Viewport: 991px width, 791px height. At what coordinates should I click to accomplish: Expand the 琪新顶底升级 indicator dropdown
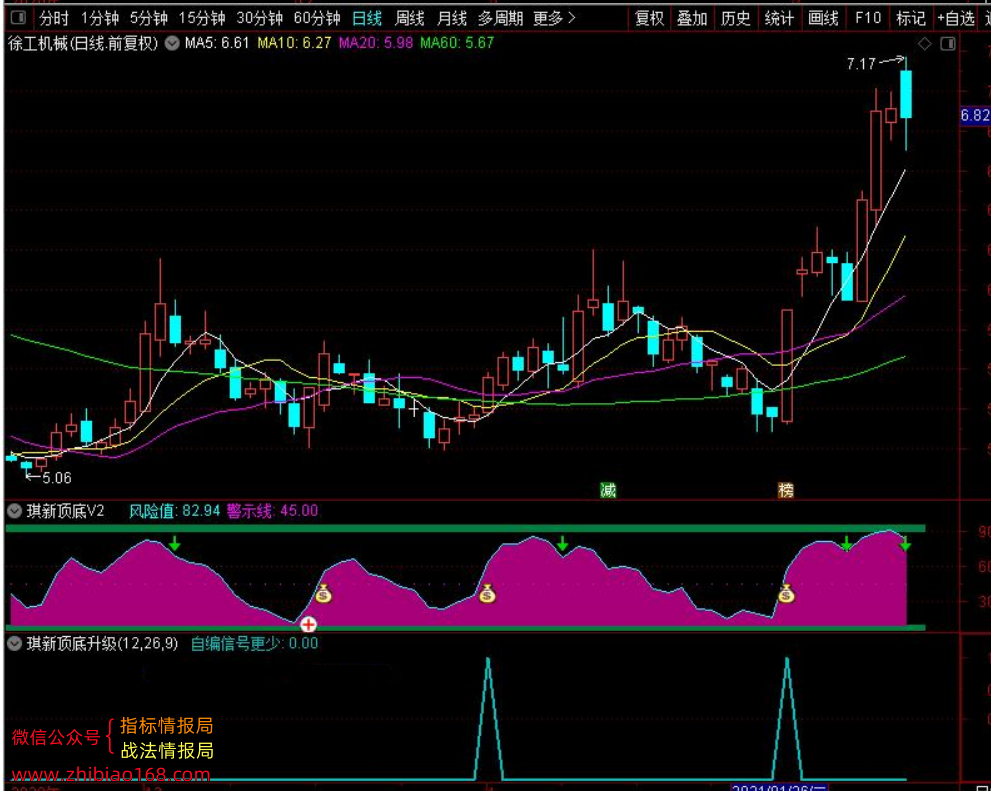[x=15, y=644]
